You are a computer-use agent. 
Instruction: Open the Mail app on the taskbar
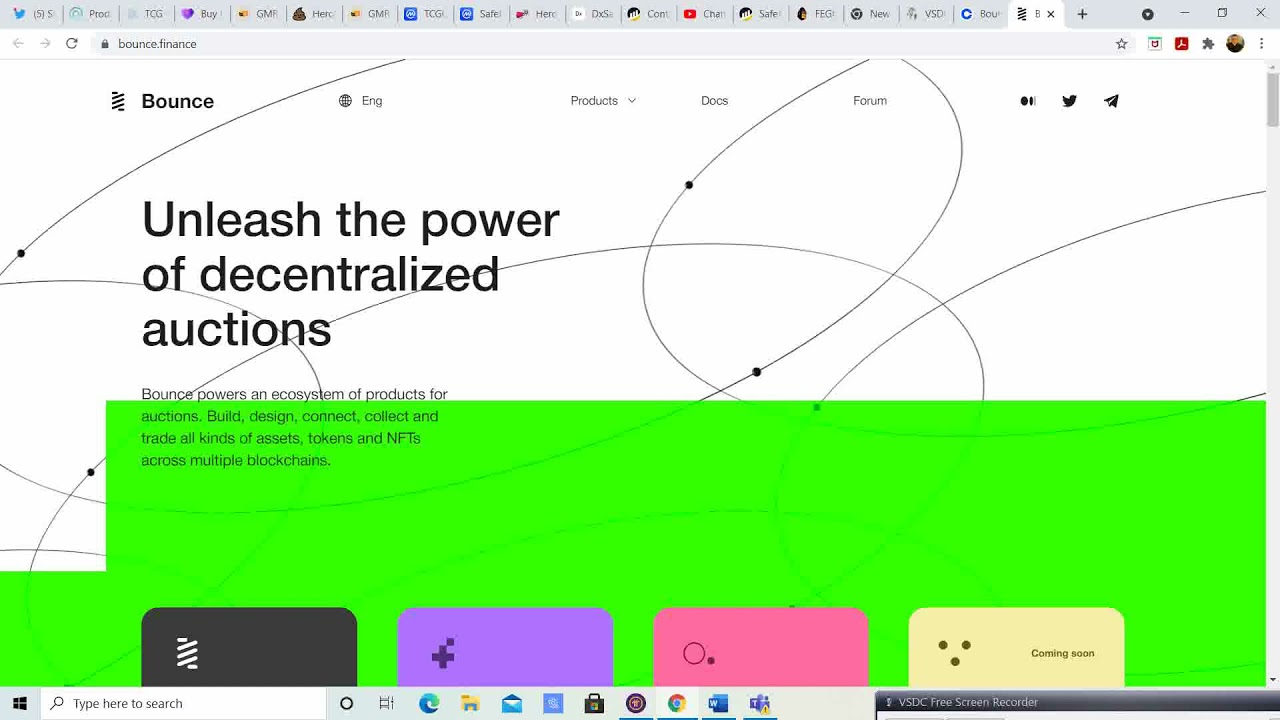512,703
